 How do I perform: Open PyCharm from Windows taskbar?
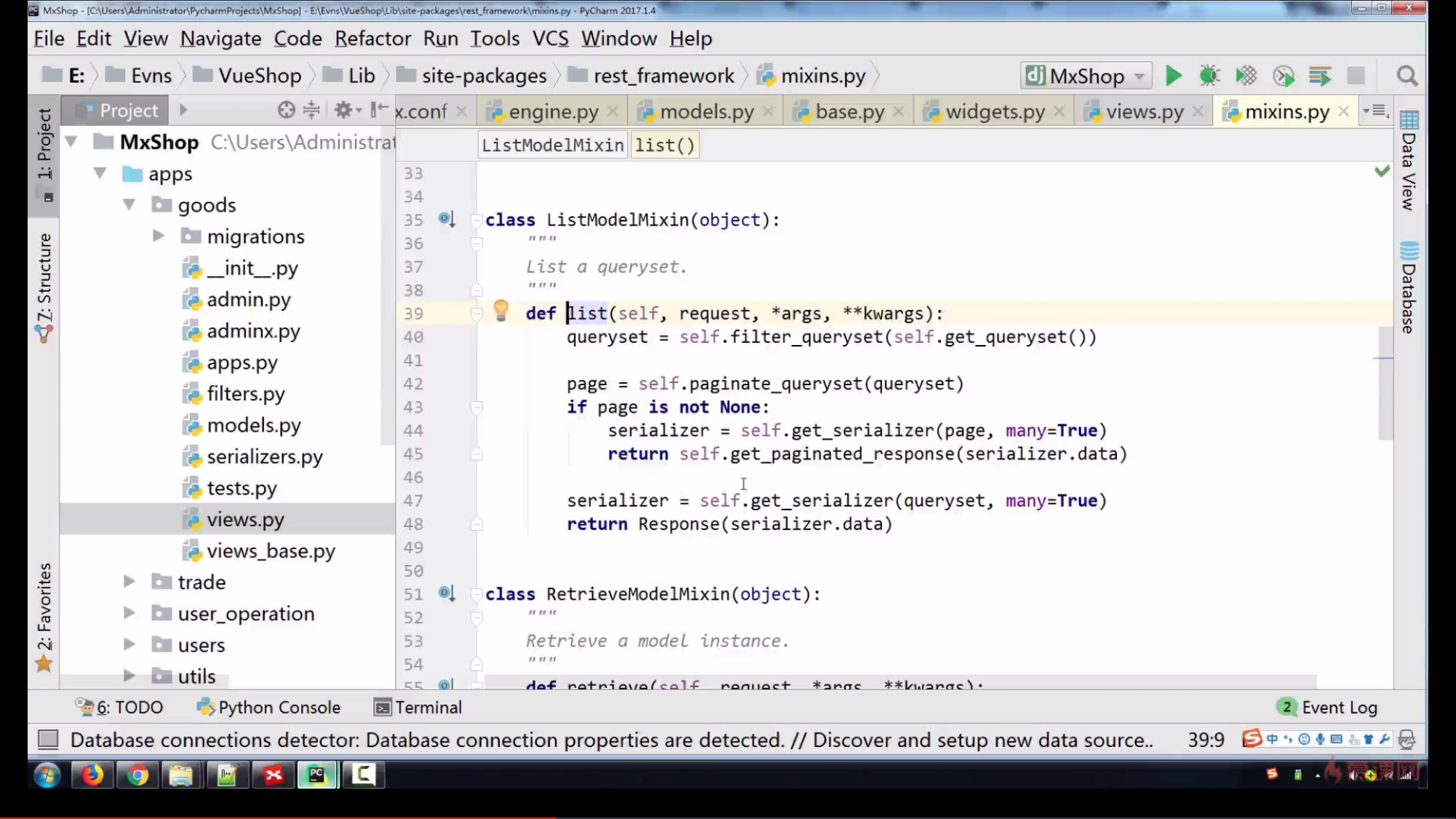pos(317,775)
